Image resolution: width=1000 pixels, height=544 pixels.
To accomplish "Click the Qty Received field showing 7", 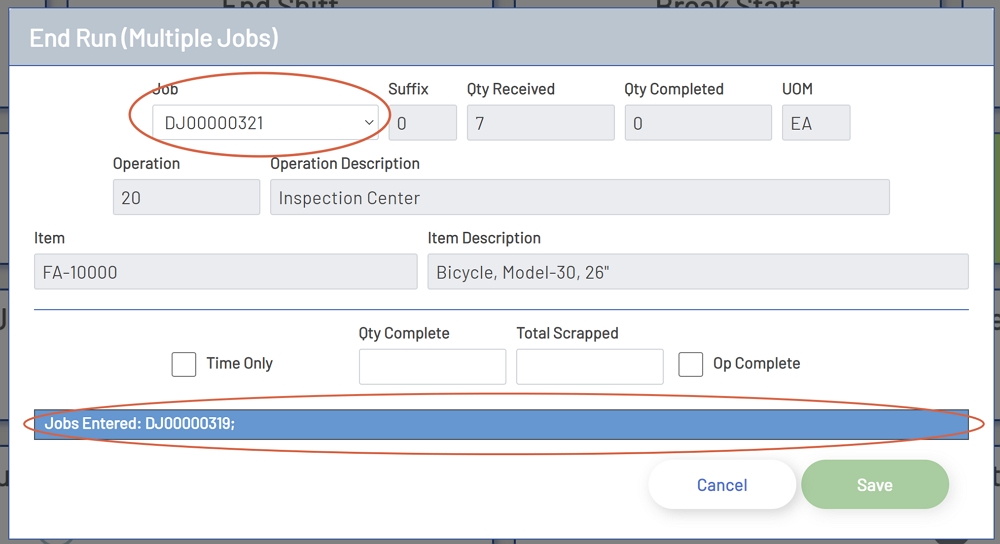I will pos(540,123).
